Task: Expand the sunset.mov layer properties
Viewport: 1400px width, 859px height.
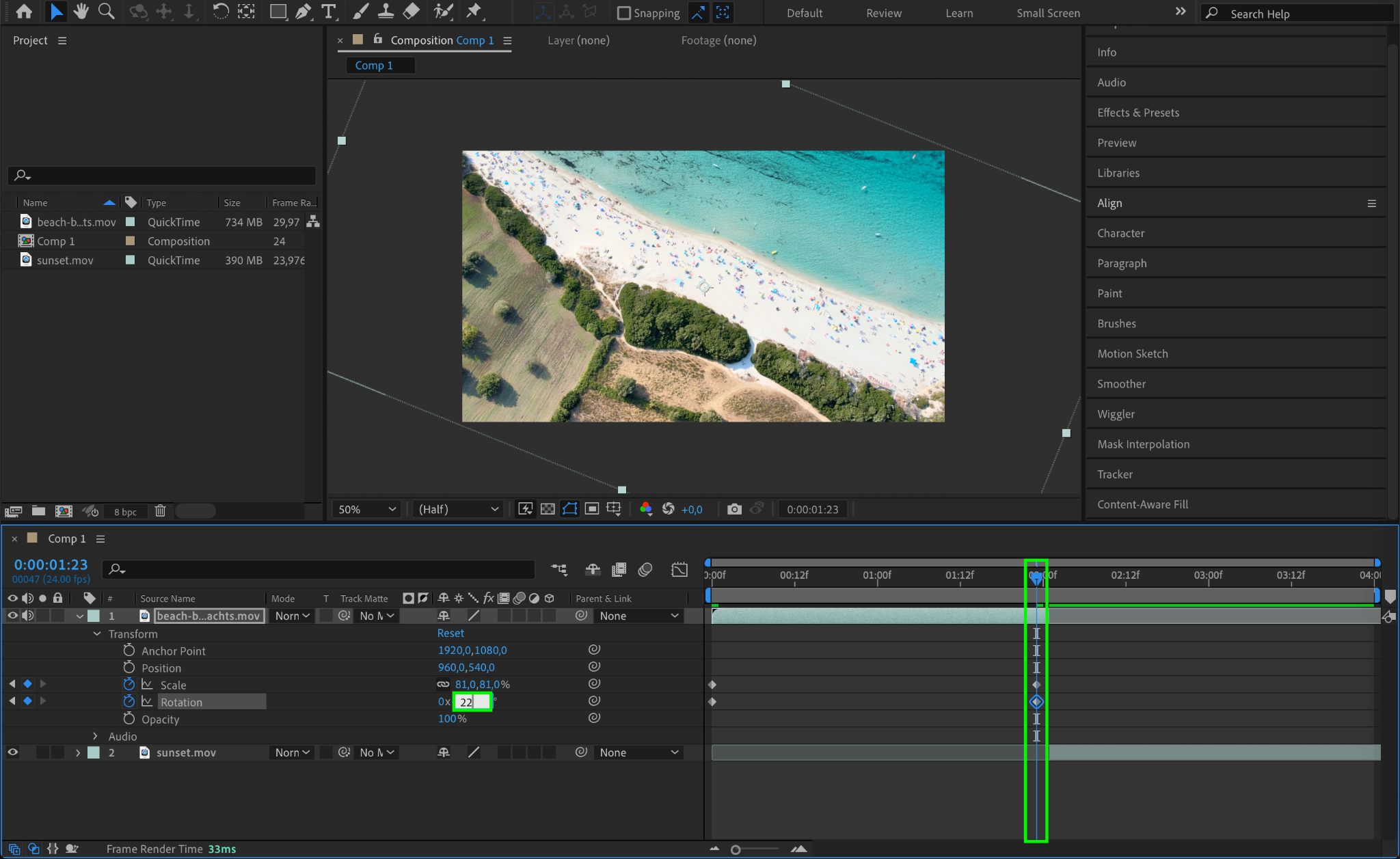Action: tap(78, 752)
